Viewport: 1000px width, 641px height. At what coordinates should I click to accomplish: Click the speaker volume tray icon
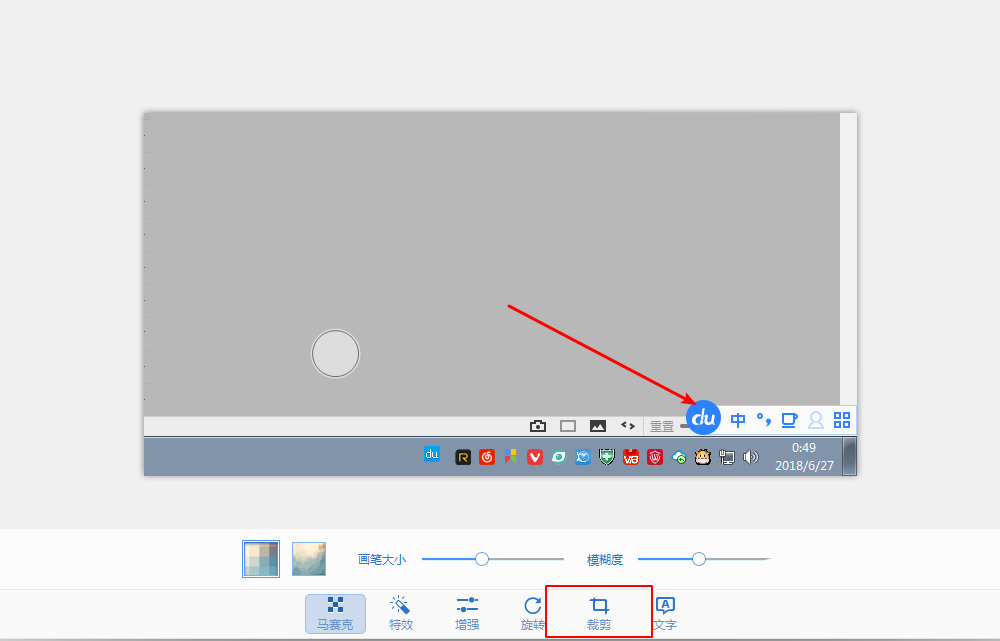pos(751,457)
